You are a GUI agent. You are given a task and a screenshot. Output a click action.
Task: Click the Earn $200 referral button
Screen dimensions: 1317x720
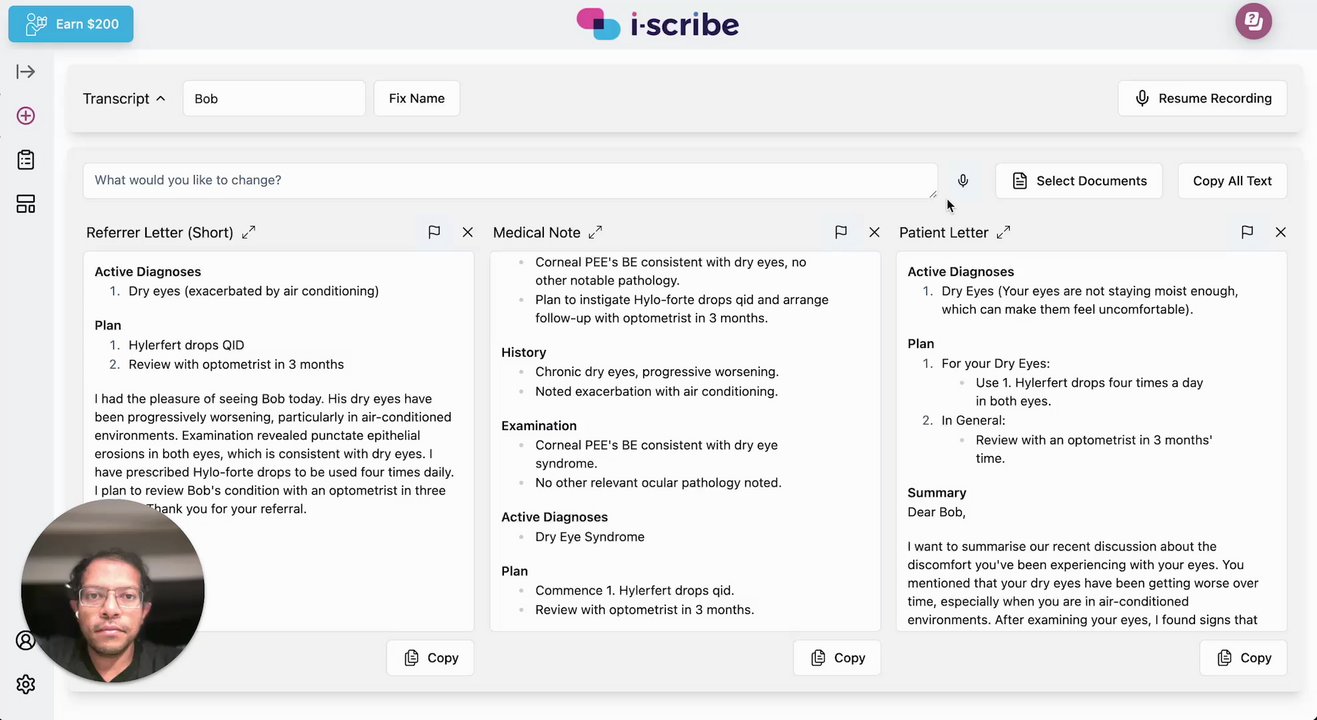coord(71,24)
